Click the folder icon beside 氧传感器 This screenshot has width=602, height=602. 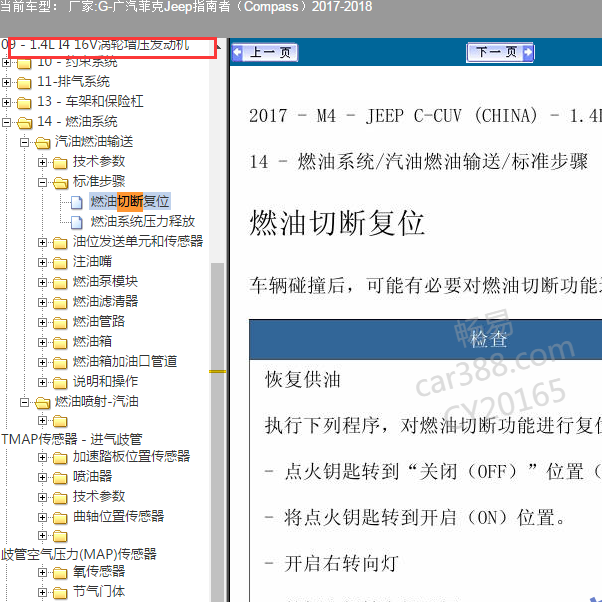point(60,573)
